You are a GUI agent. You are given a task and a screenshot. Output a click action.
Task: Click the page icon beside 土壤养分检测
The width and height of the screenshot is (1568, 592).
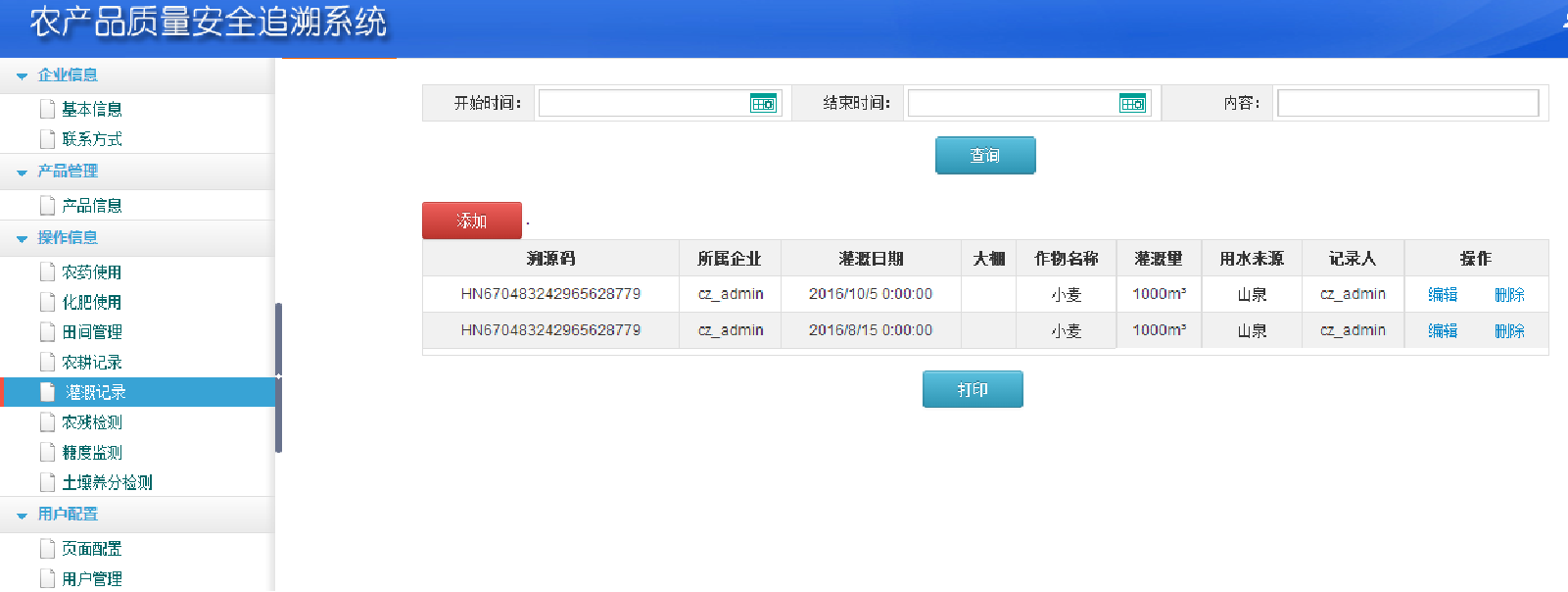pos(47,482)
